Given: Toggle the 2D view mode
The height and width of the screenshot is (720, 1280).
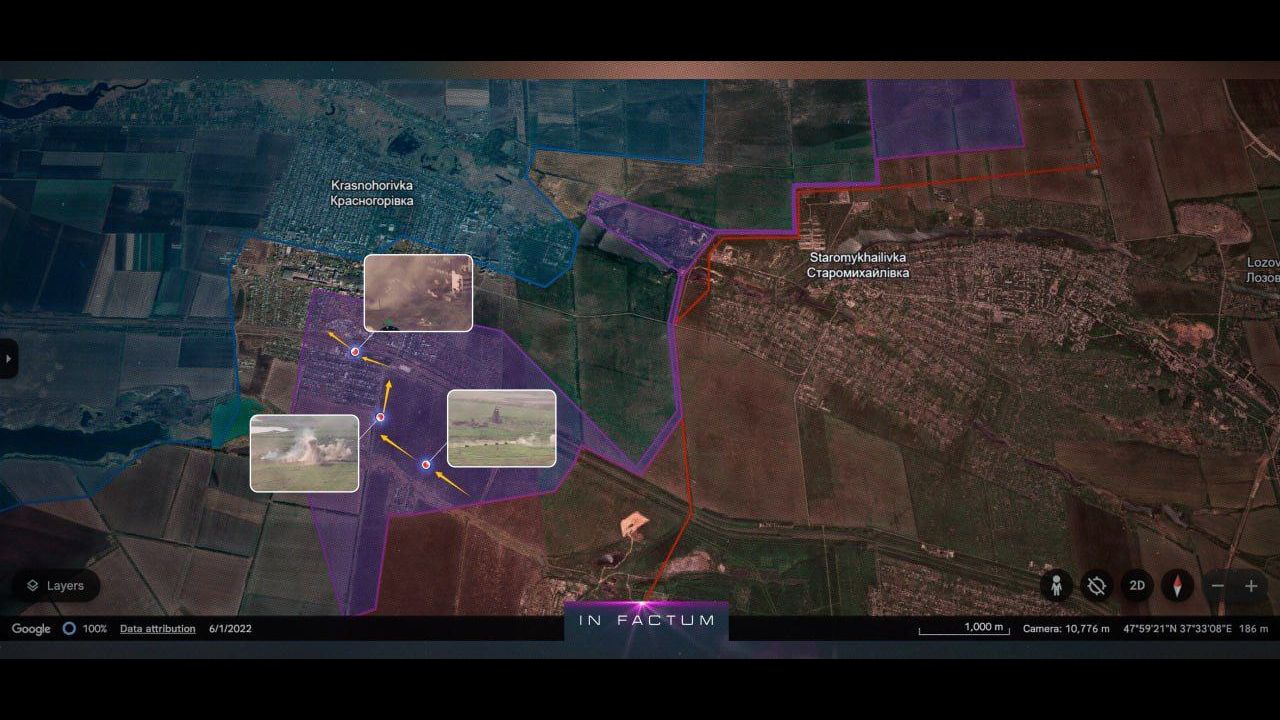Looking at the screenshot, I should (x=1137, y=586).
